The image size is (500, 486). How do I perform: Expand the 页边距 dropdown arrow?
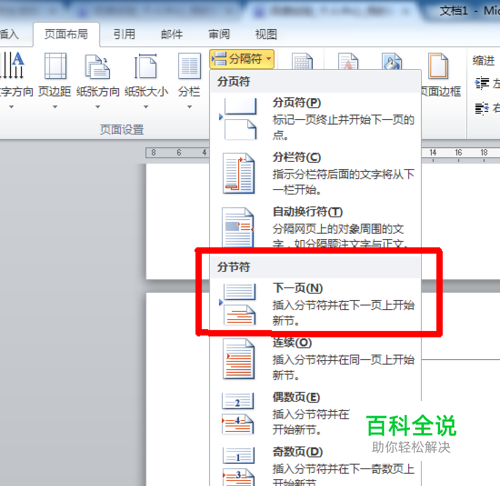55,107
